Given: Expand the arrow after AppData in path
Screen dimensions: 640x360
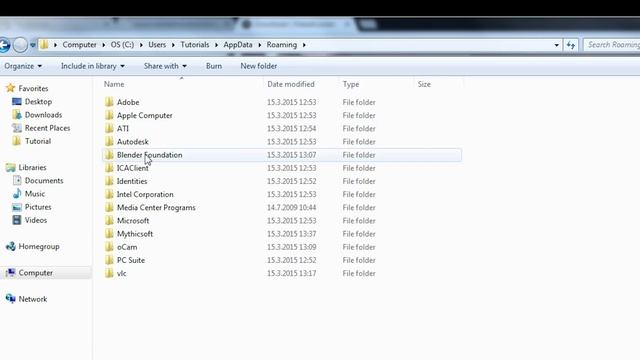Looking at the screenshot, I should click(260, 45).
